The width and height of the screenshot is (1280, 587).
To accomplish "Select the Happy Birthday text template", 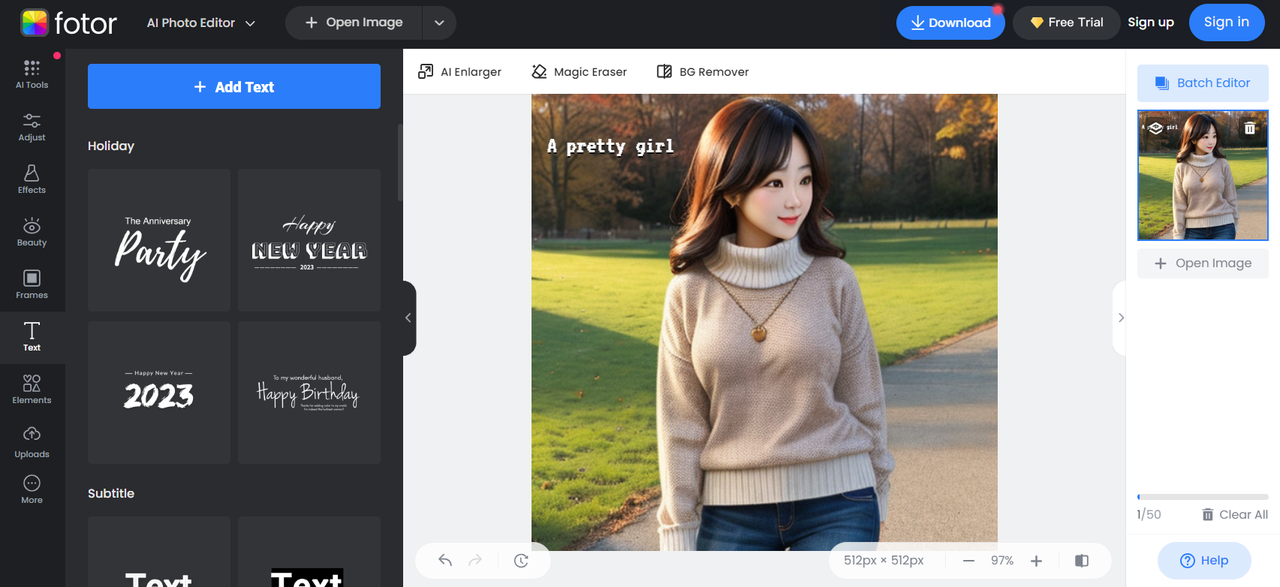I will coord(309,392).
